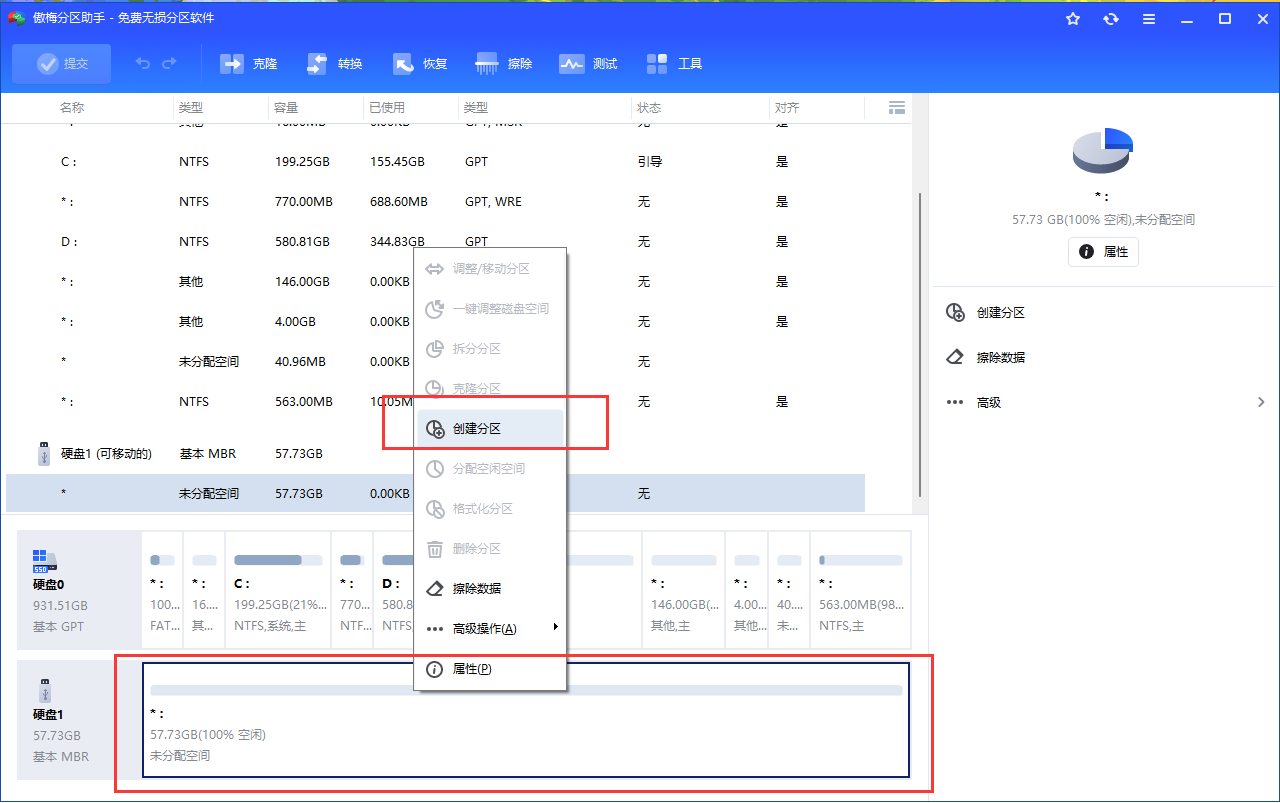Viewport: 1280px width, 803px height.
Task: Choose 属性(P) in the context menu
Action: click(490, 669)
